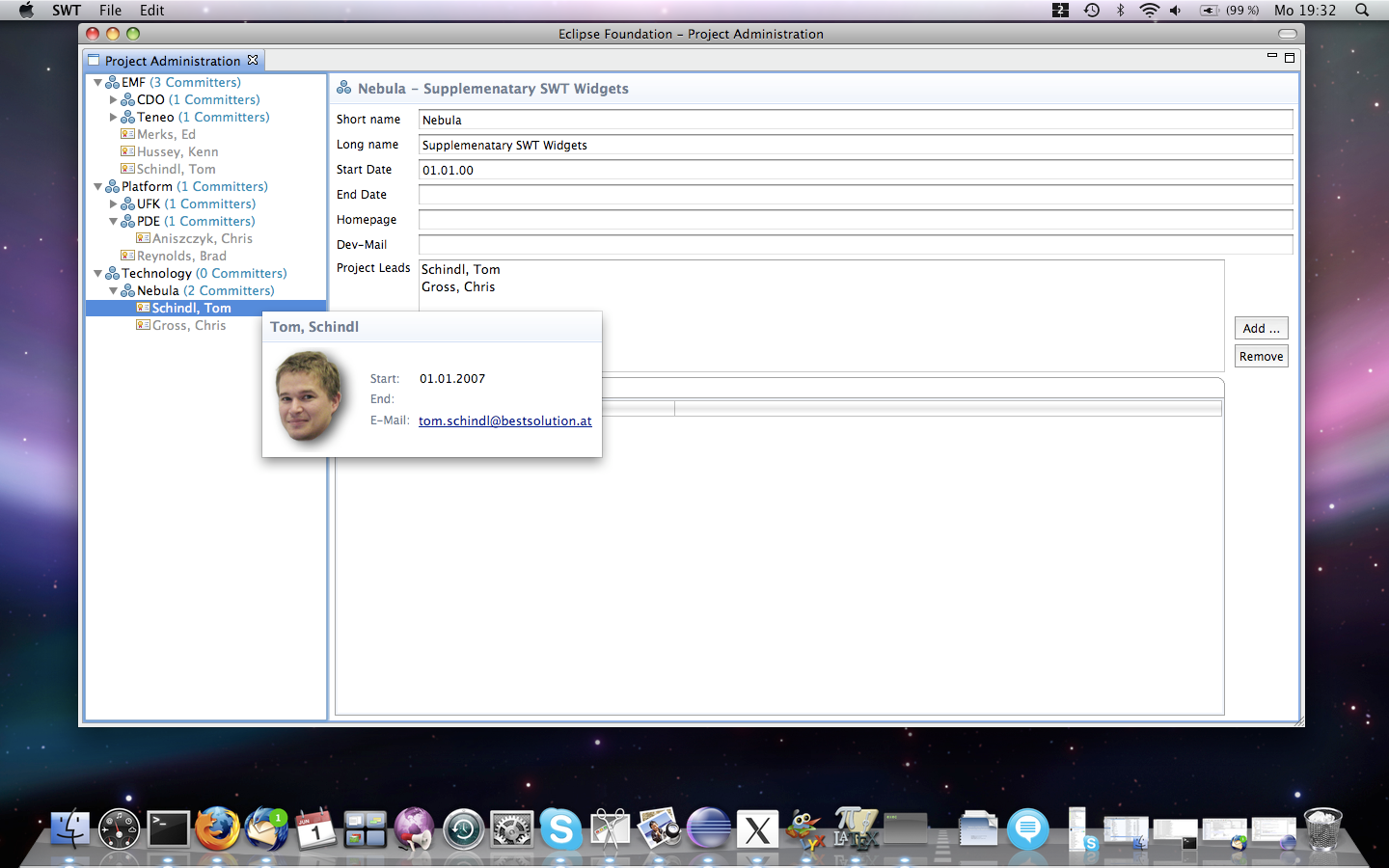Expand the UFK project node
This screenshot has width=1389, height=868.
coord(113,204)
